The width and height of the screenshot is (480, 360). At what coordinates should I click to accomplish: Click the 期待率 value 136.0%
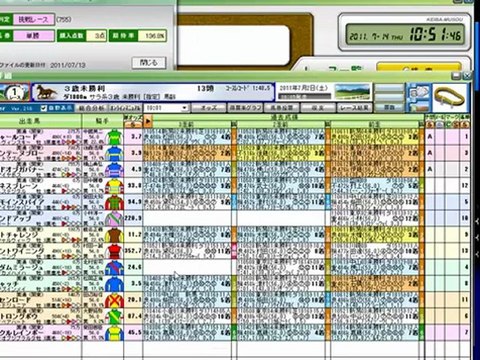pyautogui.click(x=152, y=36)
